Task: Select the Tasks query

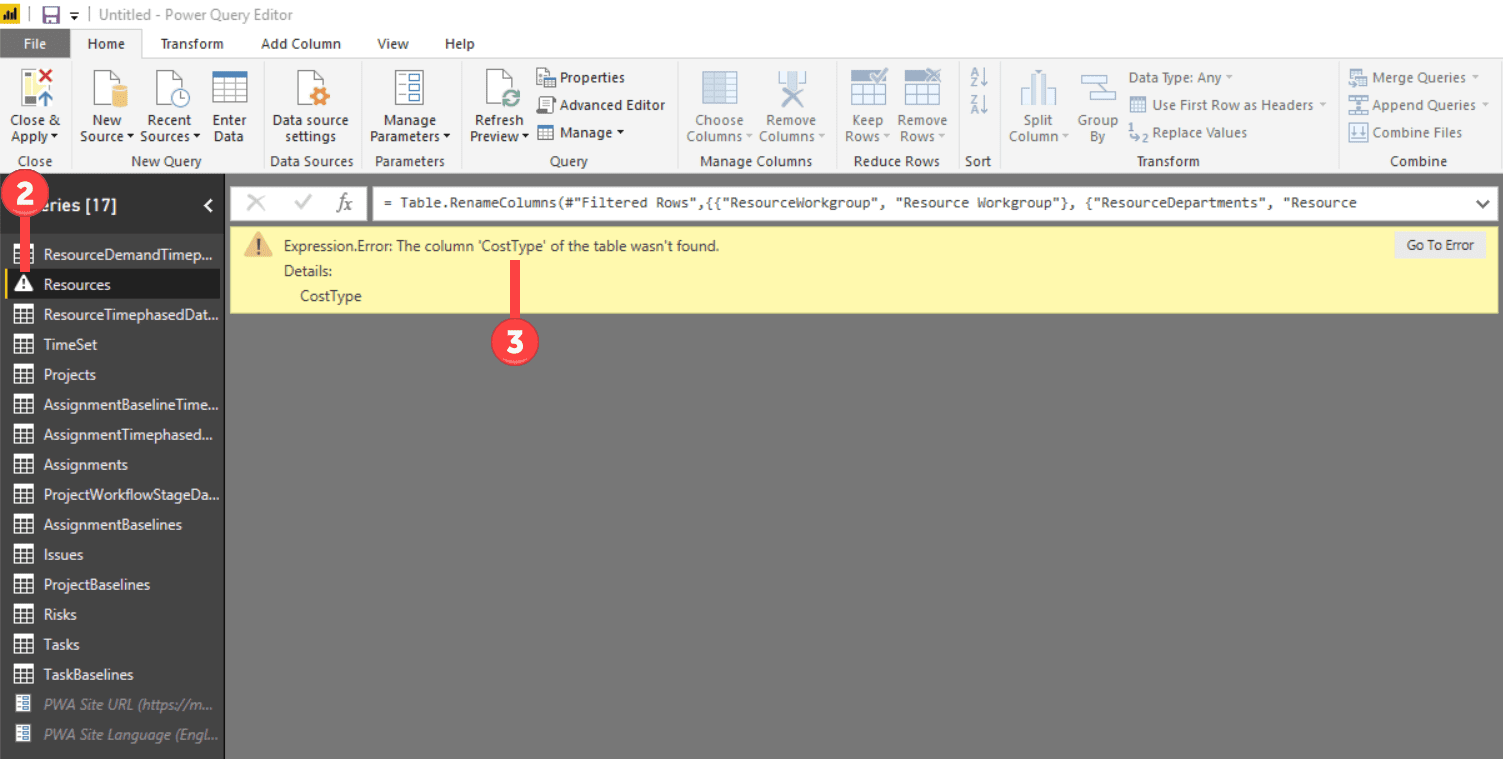Action: coord(113,644)
